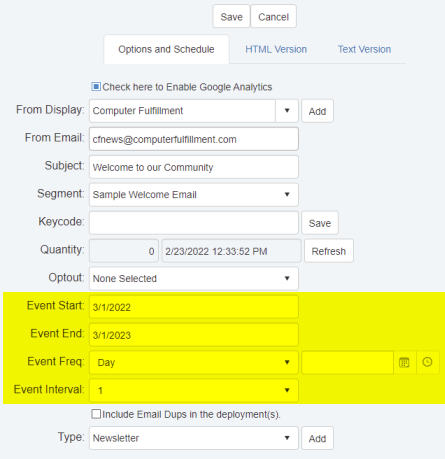Open the Segment dropdown
The height and width of the screenshot is (459, 445).
point(194,195)
